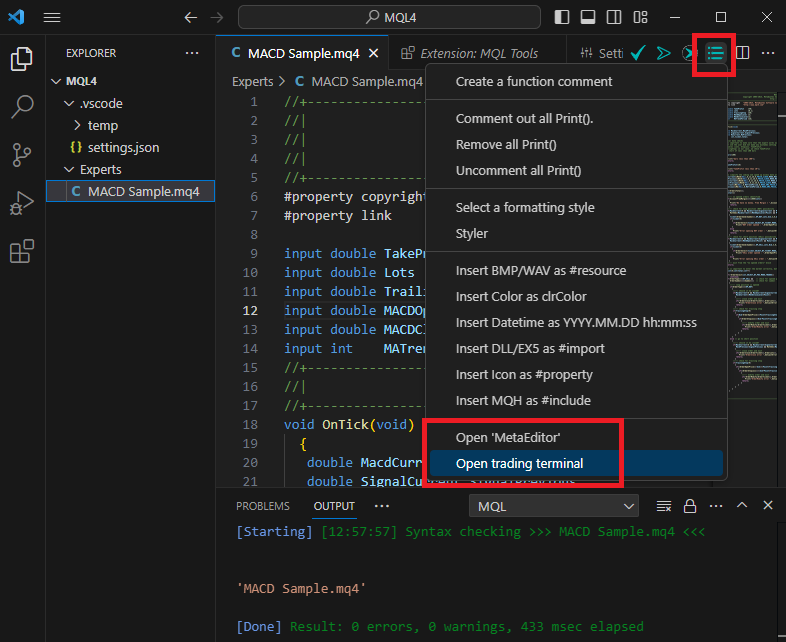Open the Source Control view
Image resolution: width=786 pixels, height=642 pixels.
coord(22,155)
